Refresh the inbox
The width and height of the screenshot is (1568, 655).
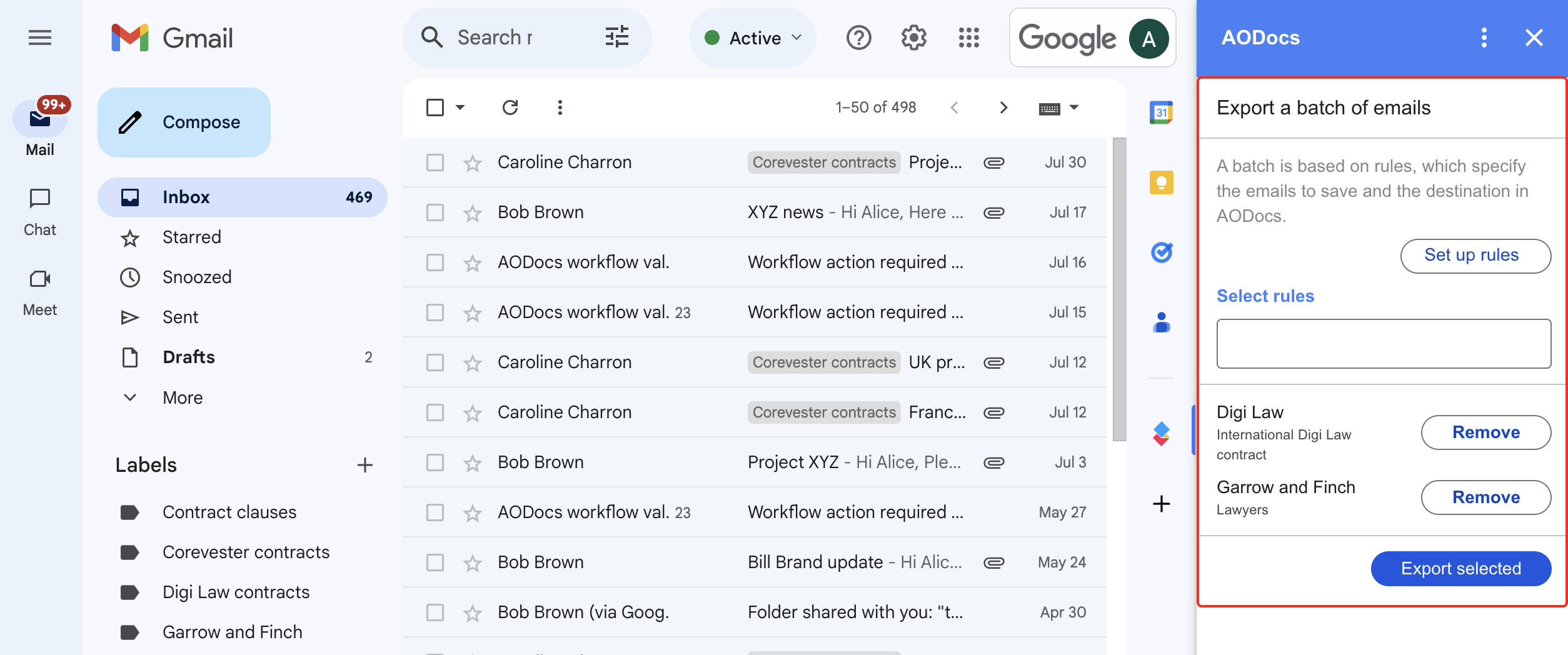click(x=510, y=107)
